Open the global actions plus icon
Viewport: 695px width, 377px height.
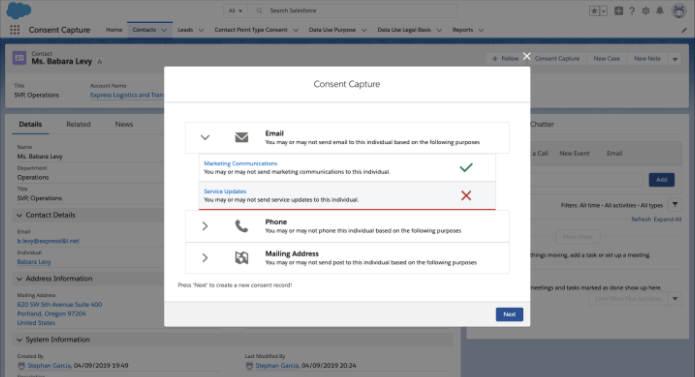[x=618, y=11]
